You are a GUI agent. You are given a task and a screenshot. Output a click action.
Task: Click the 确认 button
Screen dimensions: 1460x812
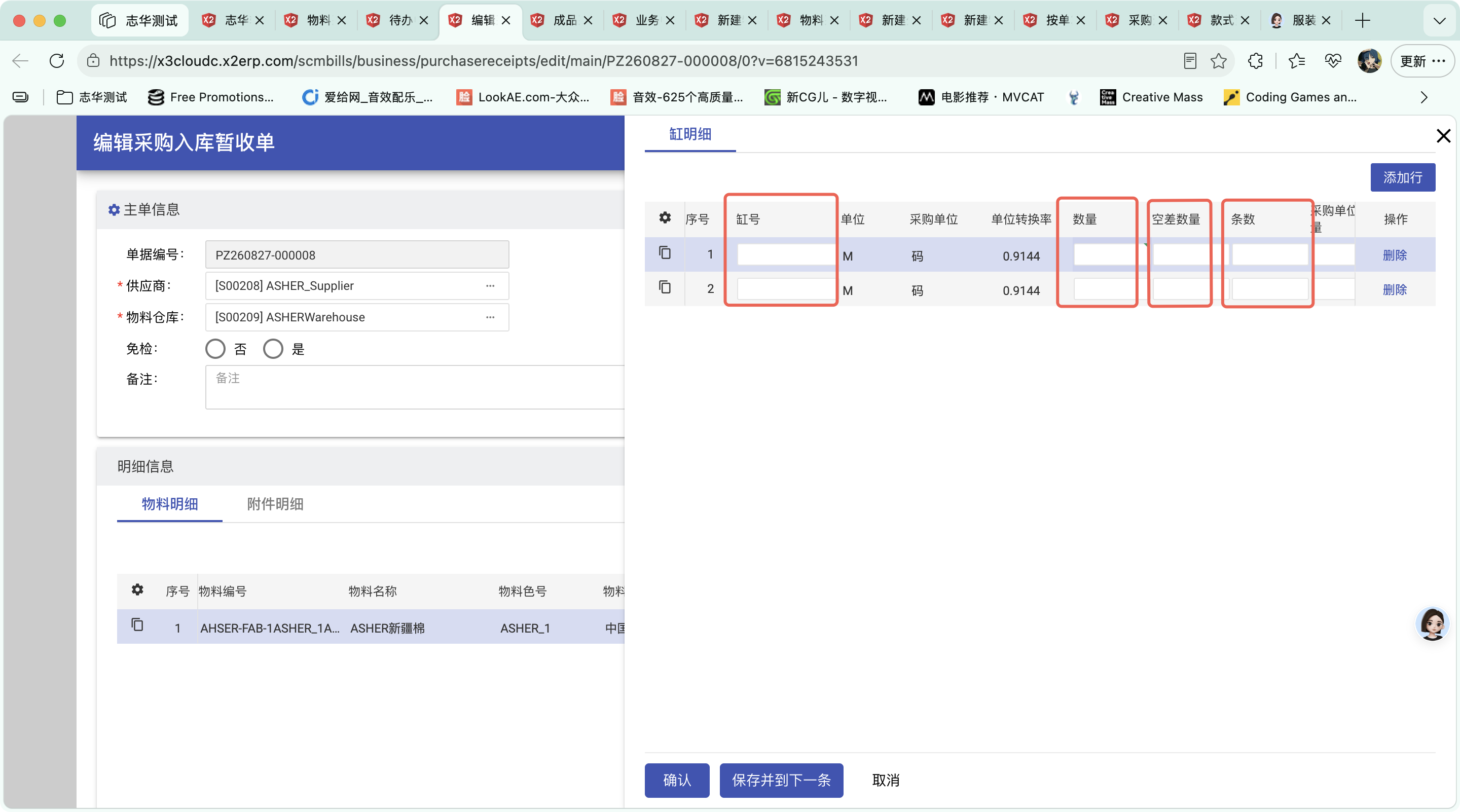(x=677, y=780)
